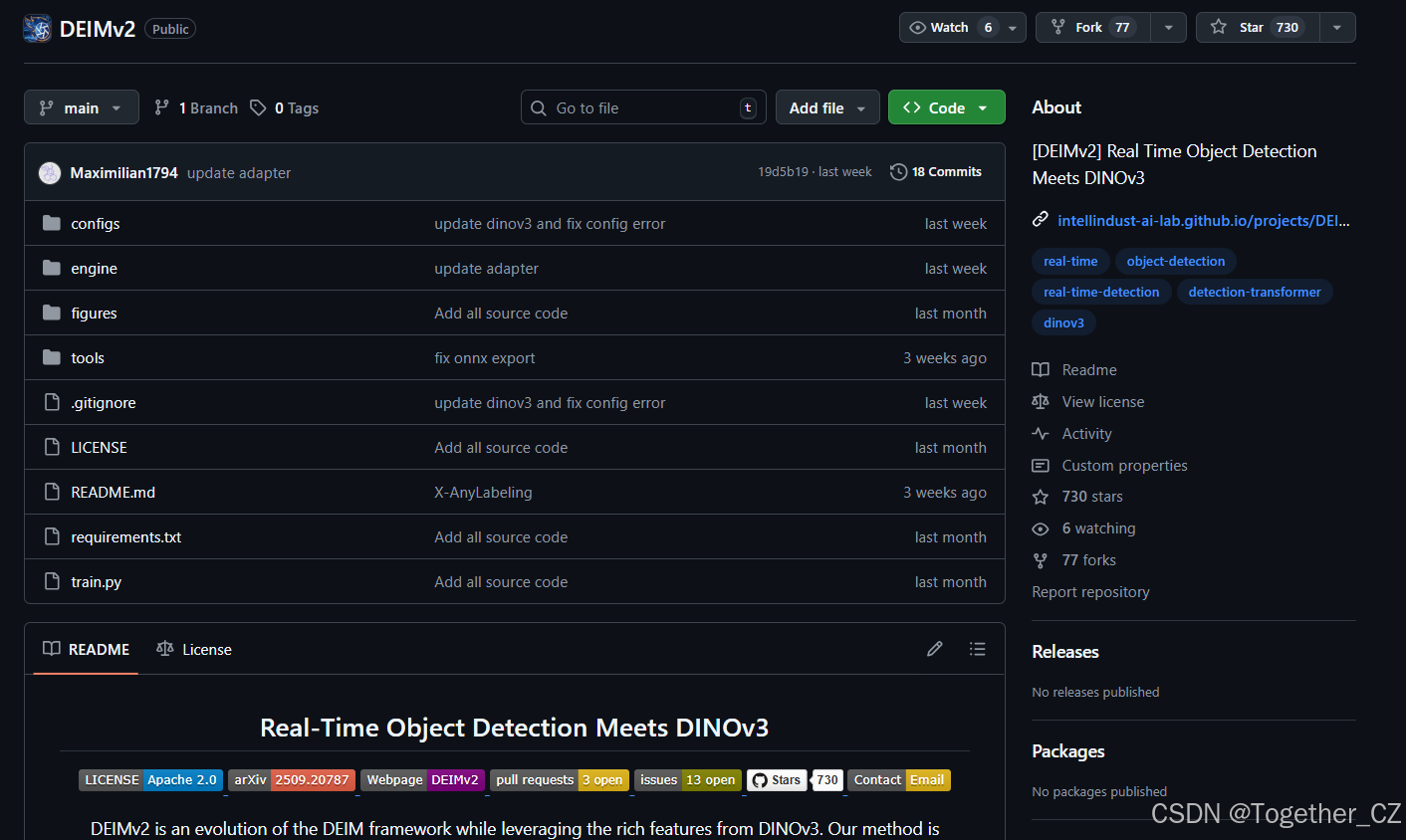Click the figures folder icon
Image resolution: width=1406 pixels, height=840 pixels.
coord(52,313)
